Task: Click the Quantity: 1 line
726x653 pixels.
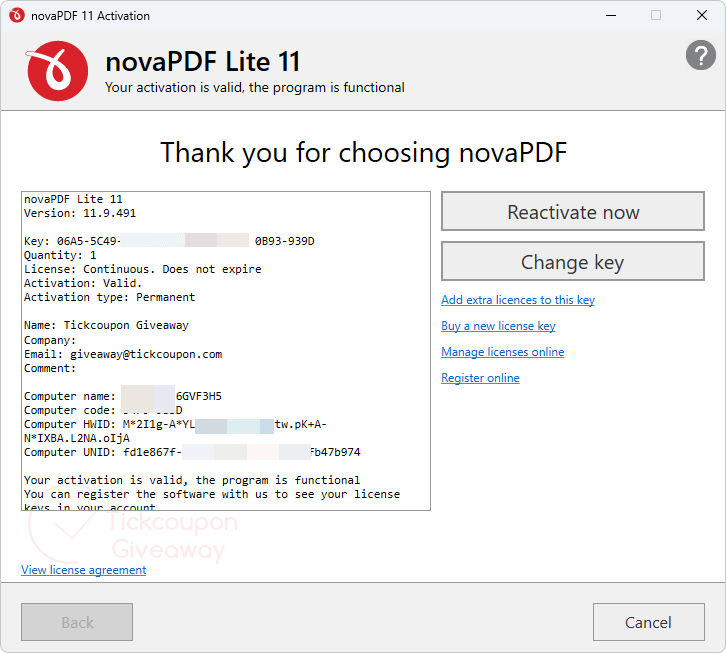Action: [60, 255]
